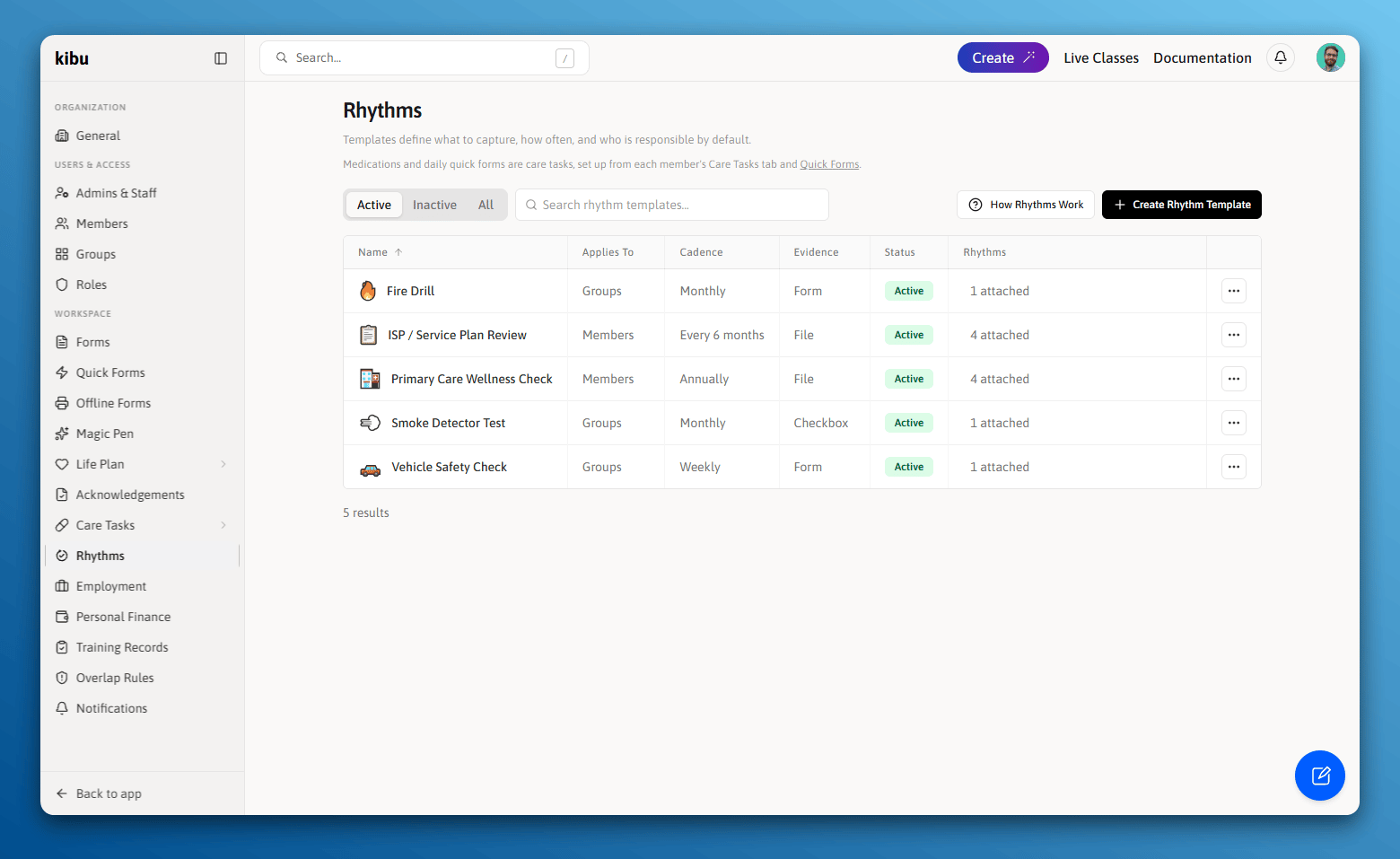Focus the global Search field
This screenshot has width=1400, height=859.
pyautogui.click(x=424, y=57)
